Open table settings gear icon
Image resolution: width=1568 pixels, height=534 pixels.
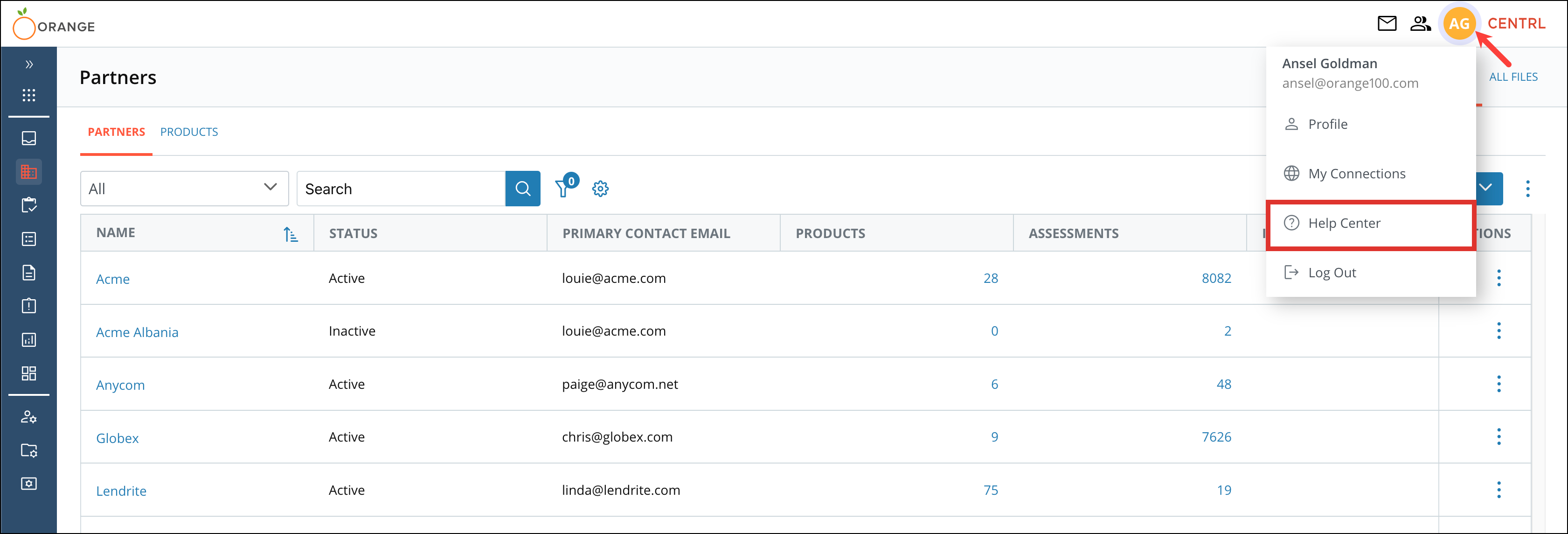(600, 189)
